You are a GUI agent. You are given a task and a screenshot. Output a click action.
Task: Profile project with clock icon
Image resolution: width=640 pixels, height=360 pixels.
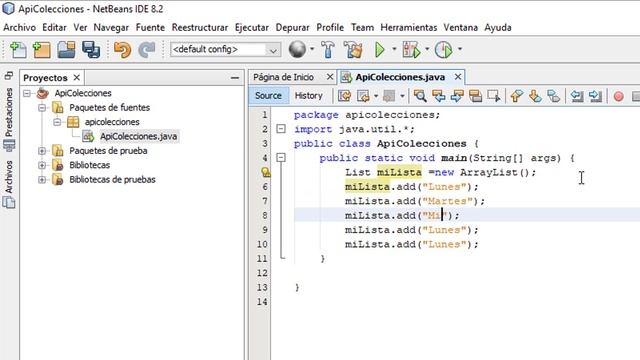(444, 49)
